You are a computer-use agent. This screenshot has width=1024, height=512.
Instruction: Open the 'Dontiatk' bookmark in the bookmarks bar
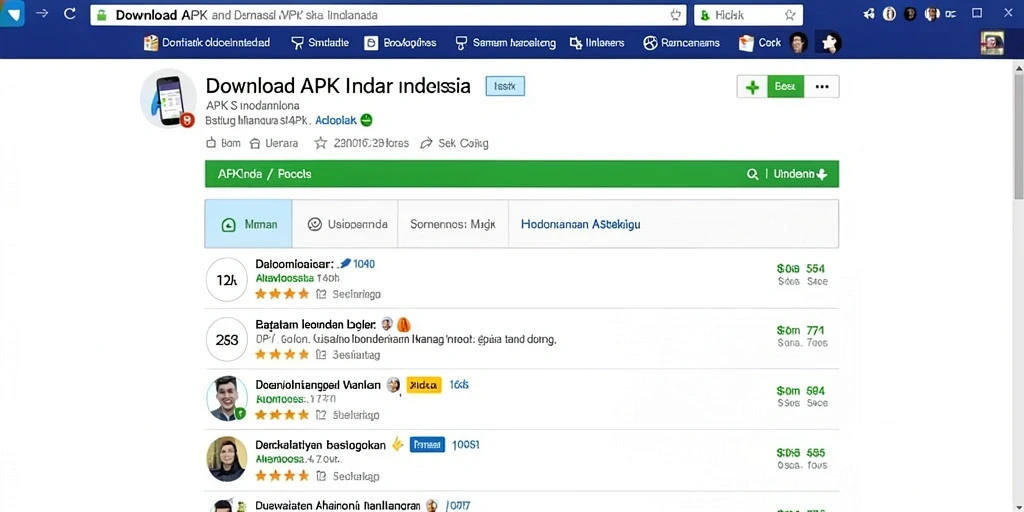206,43
